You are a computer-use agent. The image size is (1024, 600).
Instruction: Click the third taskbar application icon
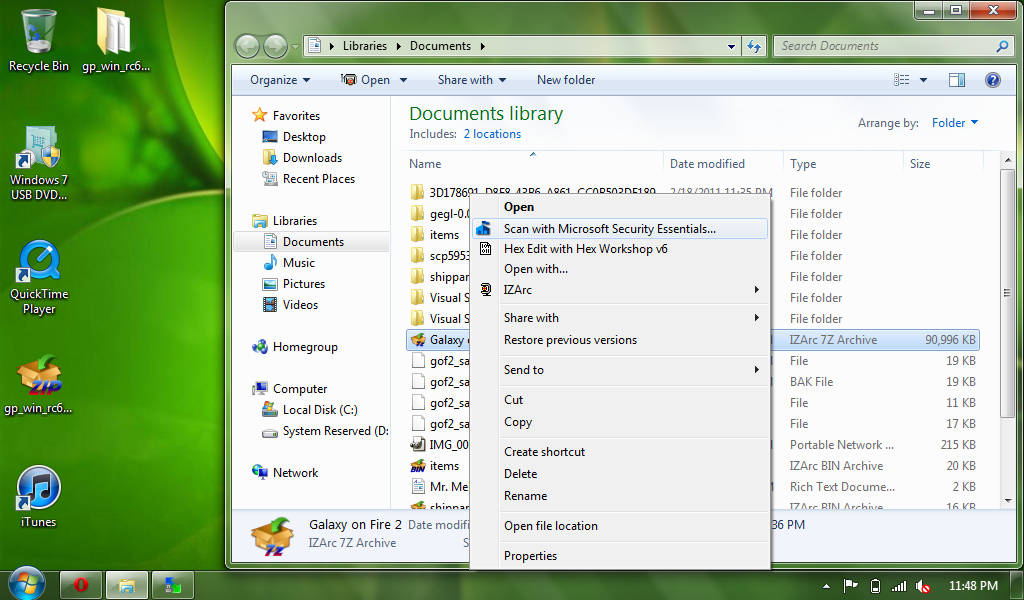[173, 584]
